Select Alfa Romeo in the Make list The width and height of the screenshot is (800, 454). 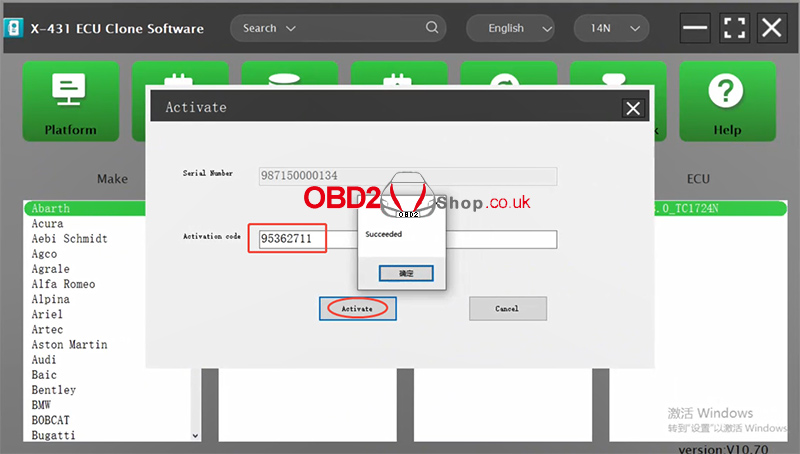pyautogui.click(x=63, y=284)
